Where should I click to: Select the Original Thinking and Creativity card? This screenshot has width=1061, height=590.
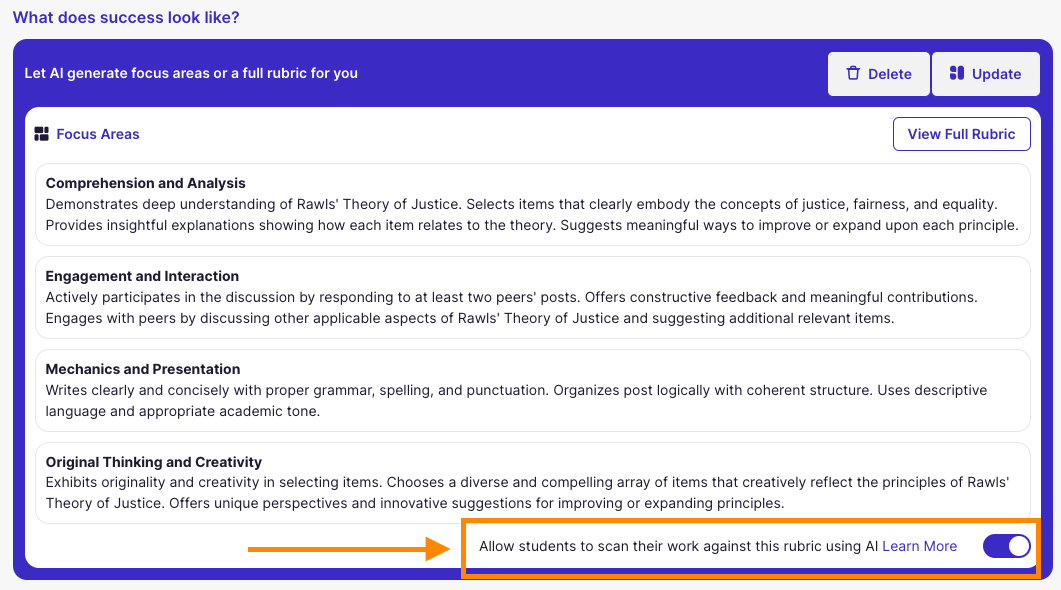532,482
